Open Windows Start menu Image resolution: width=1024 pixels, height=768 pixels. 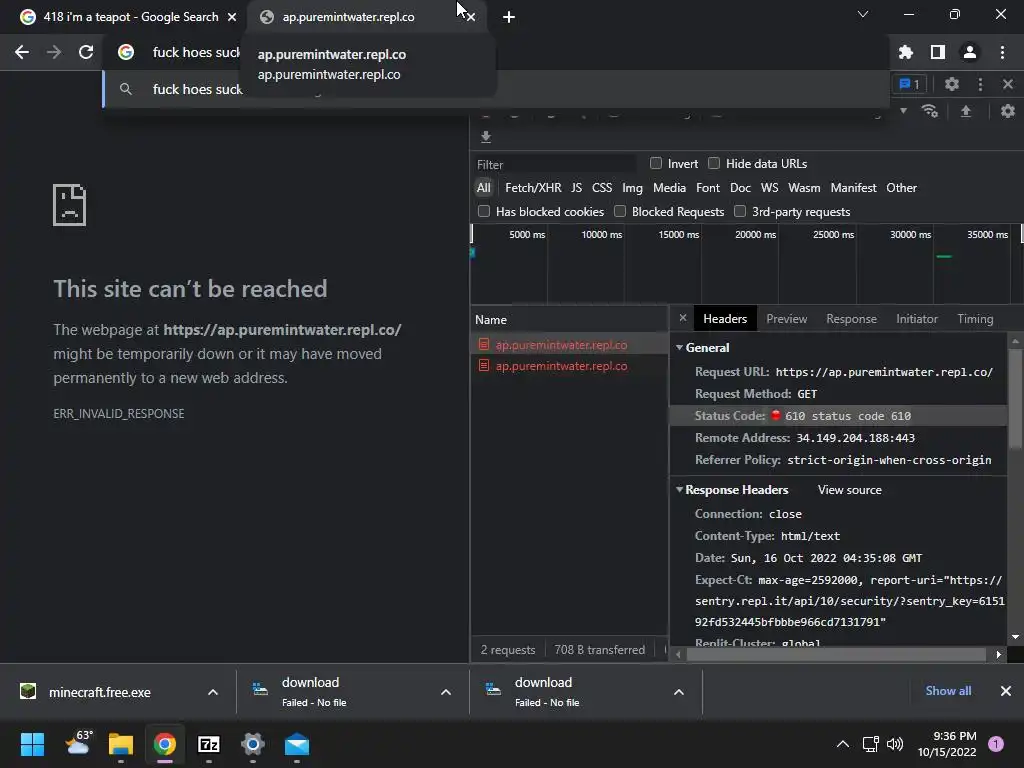32,744
